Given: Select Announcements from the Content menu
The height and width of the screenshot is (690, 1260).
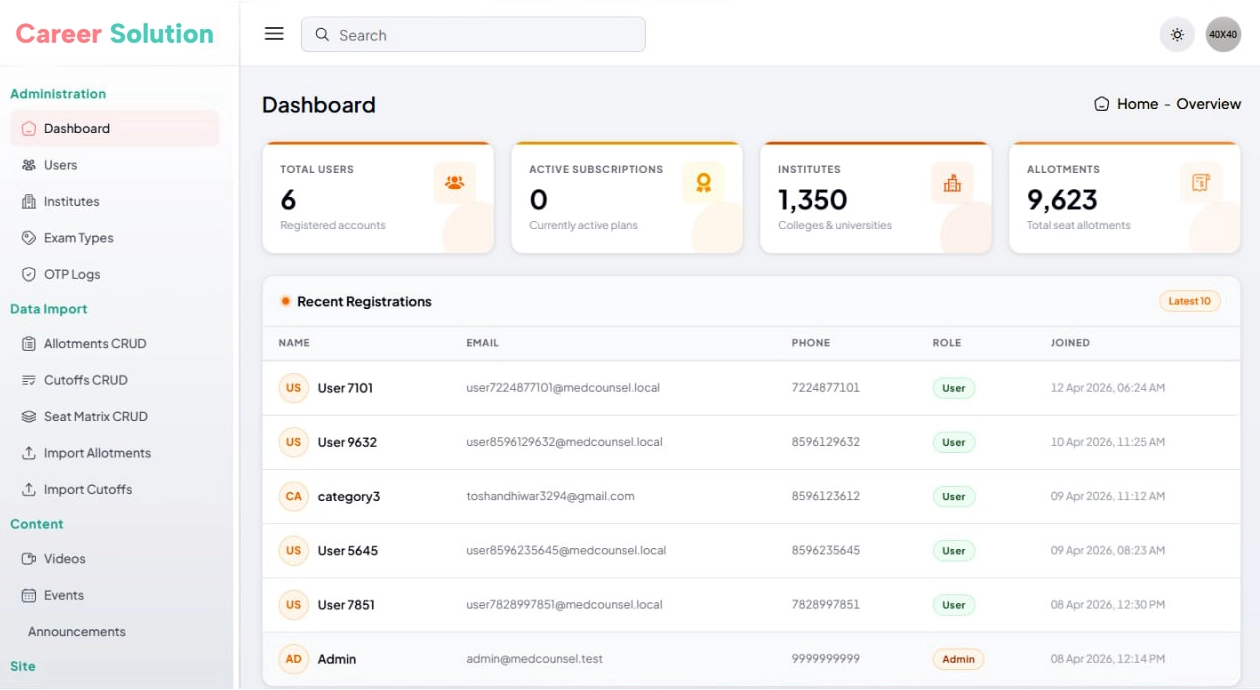Looking at the screenshot, I should click(x=78, y=631).
